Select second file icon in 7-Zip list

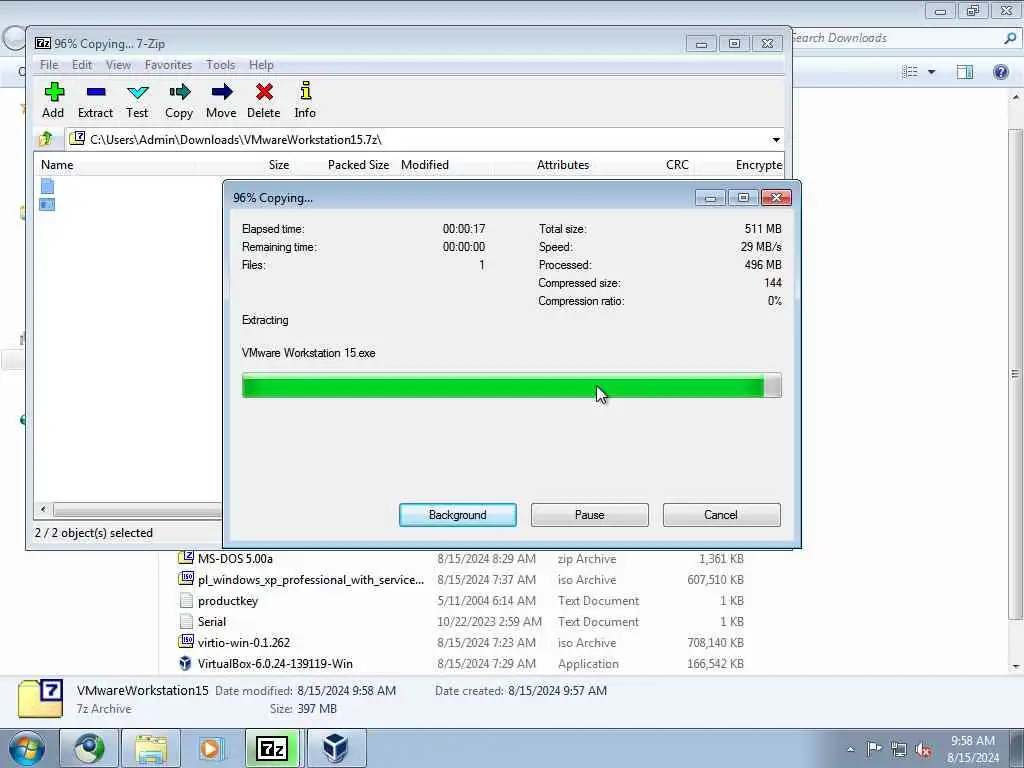coord(47,204)
